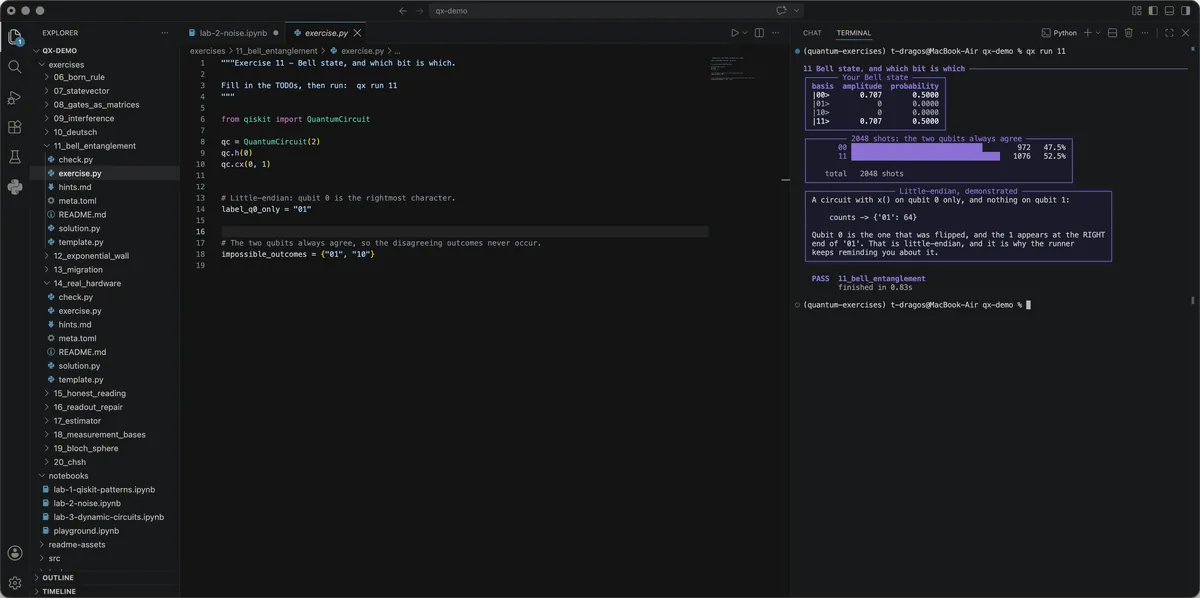Switch to lab-2-noise.ipynb editor tab
This screenshot has height=598, width=1200.
tap(233, 33)
